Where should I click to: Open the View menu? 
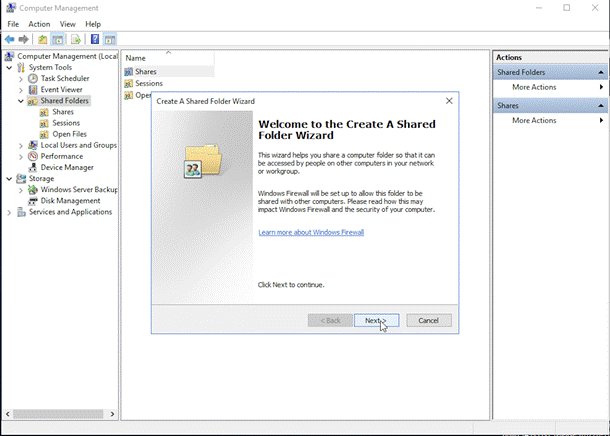click(68, 24)
